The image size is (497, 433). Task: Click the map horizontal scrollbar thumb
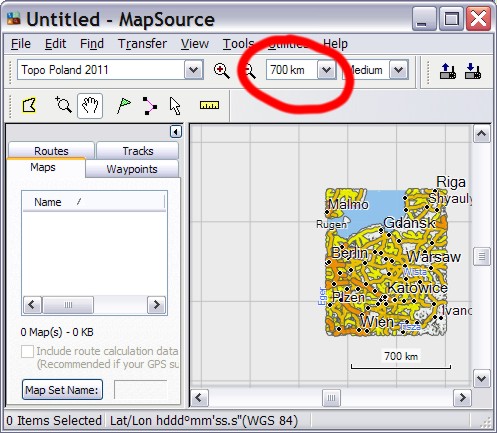click(331, 398)
